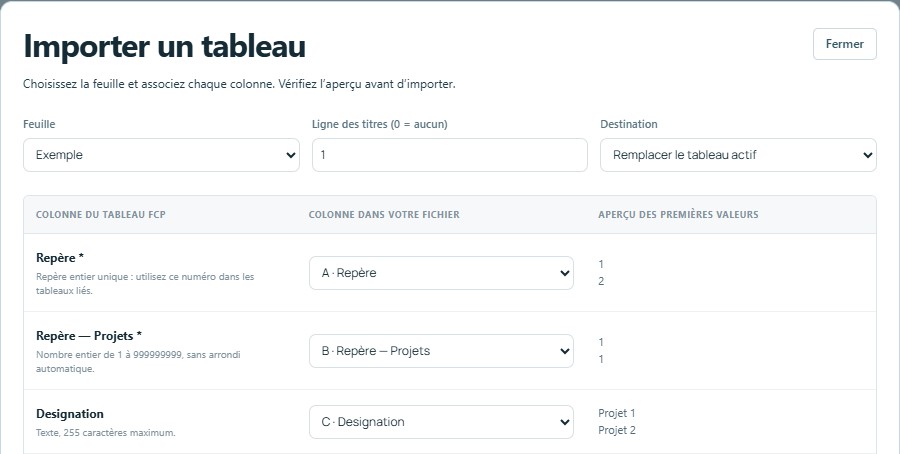The width and height of the screenshot is (900, 454).
Task: Click the Ligne des titres input field
Action: tap(449, 155)
